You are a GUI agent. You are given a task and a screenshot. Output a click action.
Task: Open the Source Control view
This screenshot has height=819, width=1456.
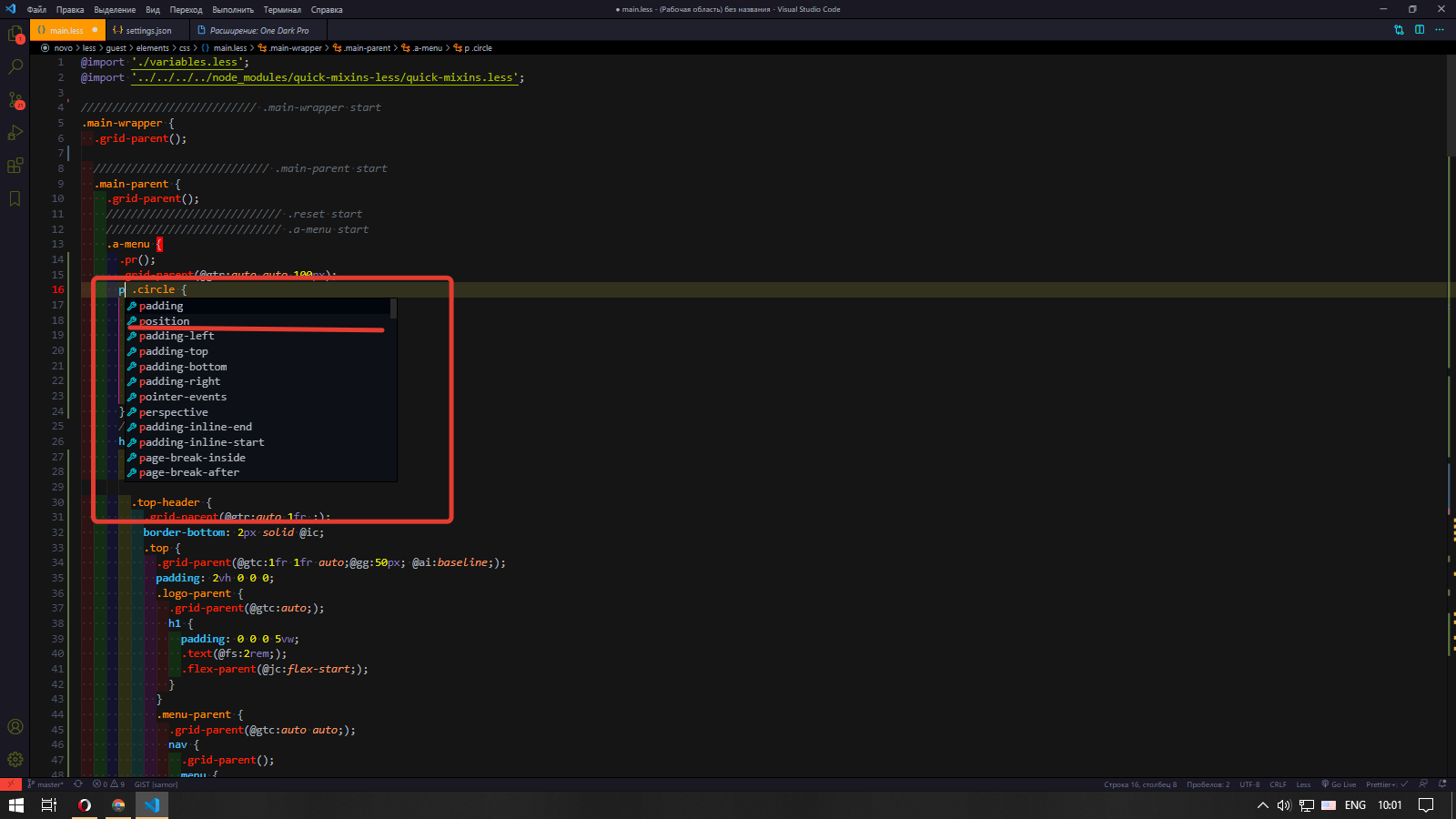(x=15, y=100)
